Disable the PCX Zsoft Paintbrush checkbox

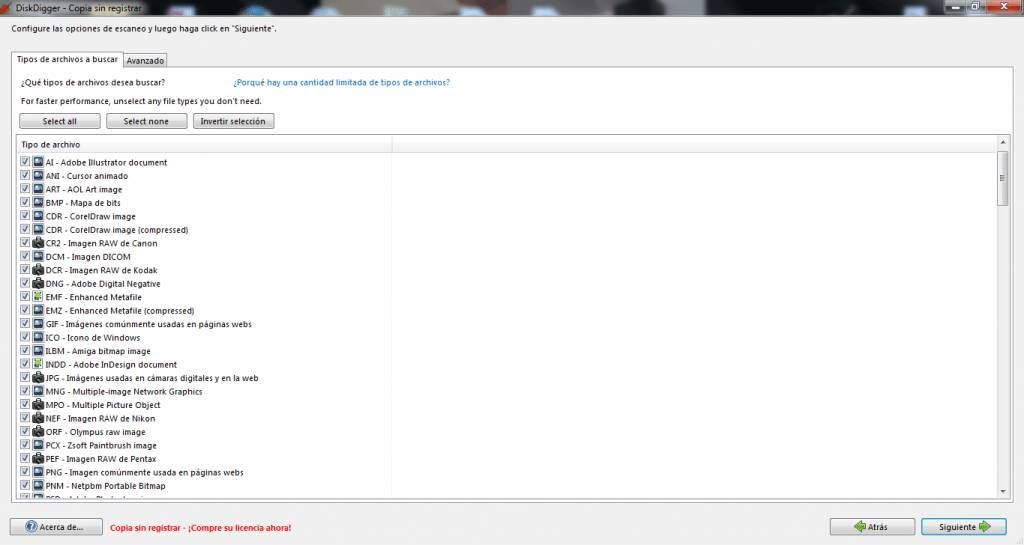(x=25, y=445)
